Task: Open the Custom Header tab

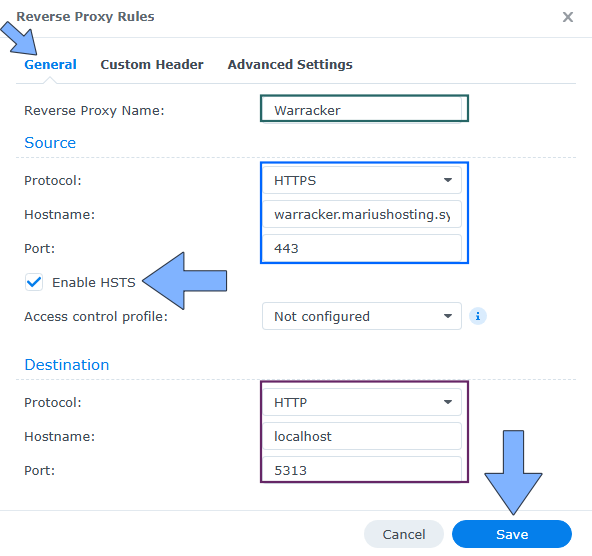Action: (x=152, y=65)
